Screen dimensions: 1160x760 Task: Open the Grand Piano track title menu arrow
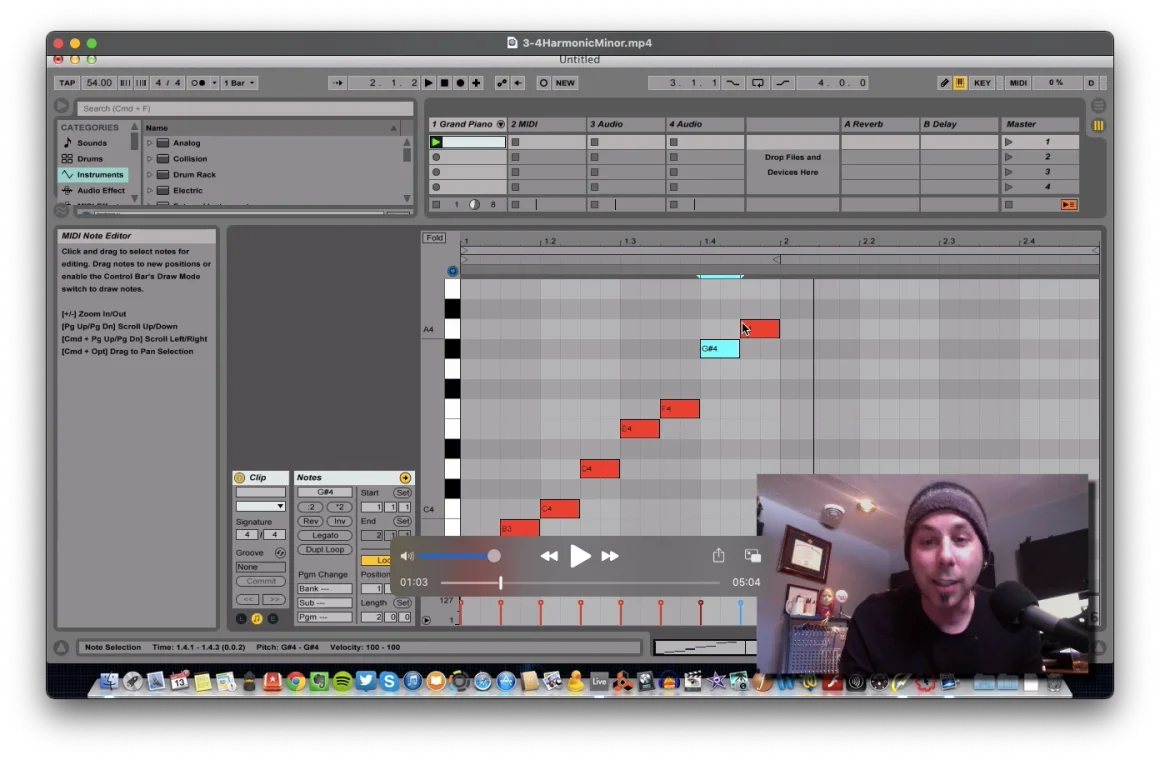point(501,124)
